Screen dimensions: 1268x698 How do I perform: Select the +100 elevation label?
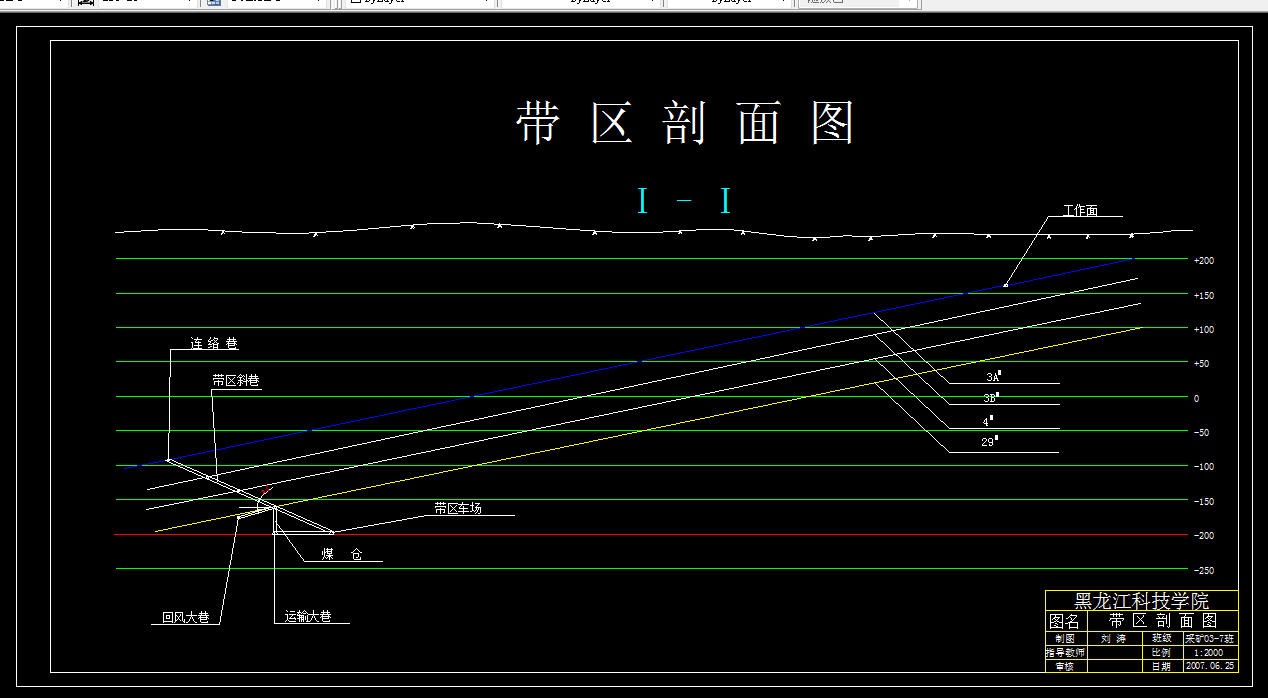pos(1204,330)
